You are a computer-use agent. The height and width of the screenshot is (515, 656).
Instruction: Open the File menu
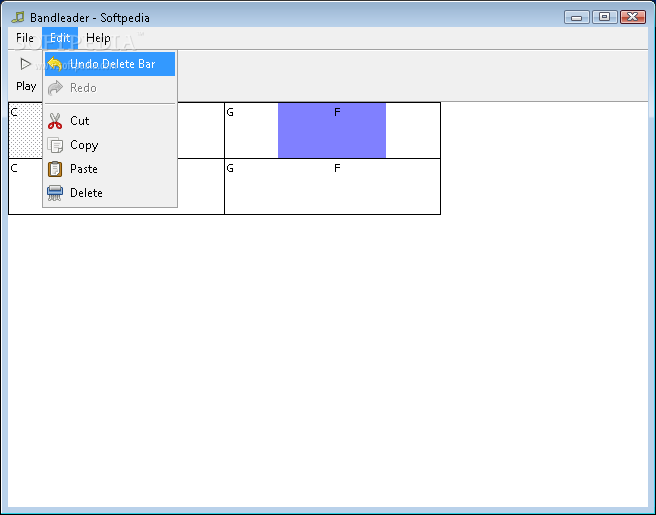[25, 38]
